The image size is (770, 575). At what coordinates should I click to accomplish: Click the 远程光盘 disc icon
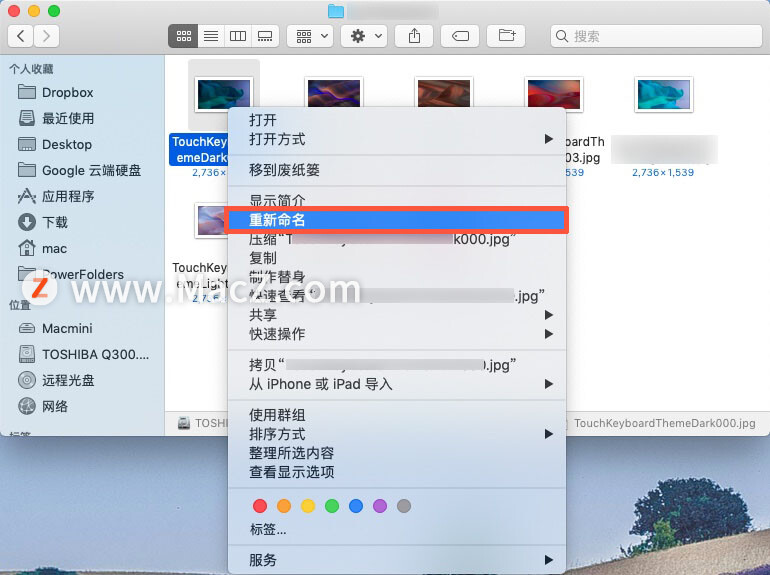point(27,380)
